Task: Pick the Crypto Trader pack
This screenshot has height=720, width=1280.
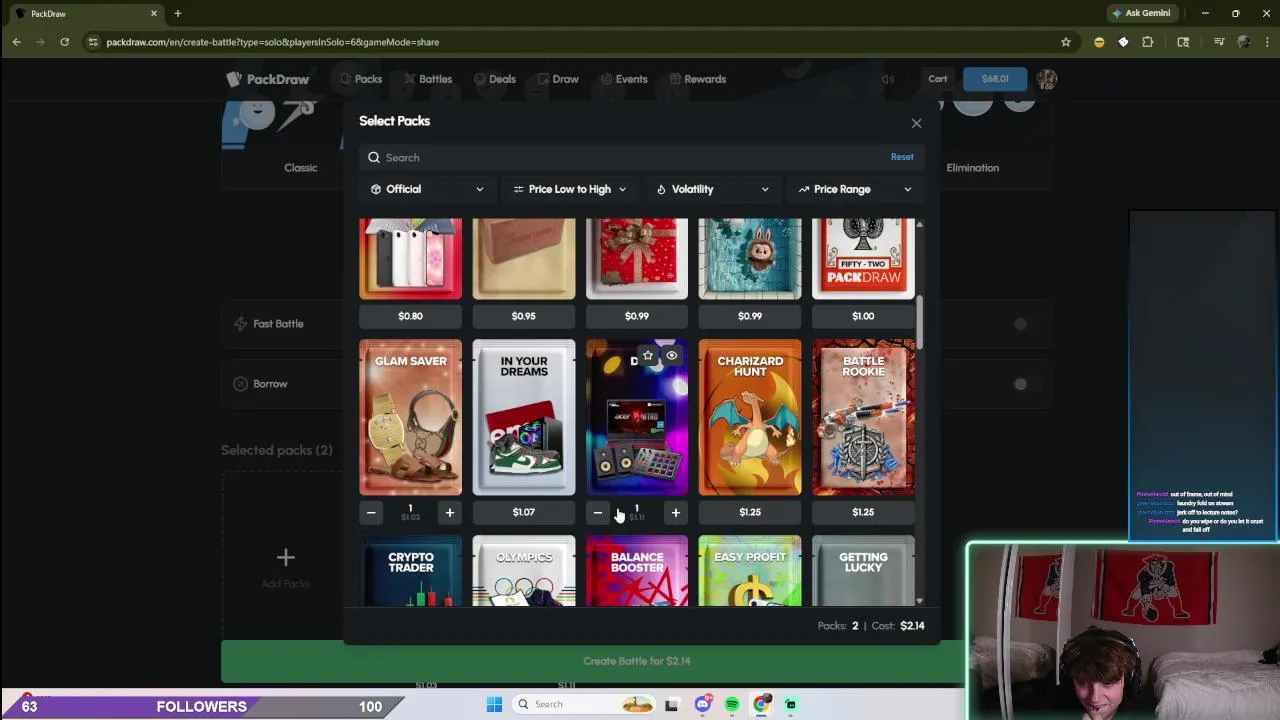Action: click(411, 571)
